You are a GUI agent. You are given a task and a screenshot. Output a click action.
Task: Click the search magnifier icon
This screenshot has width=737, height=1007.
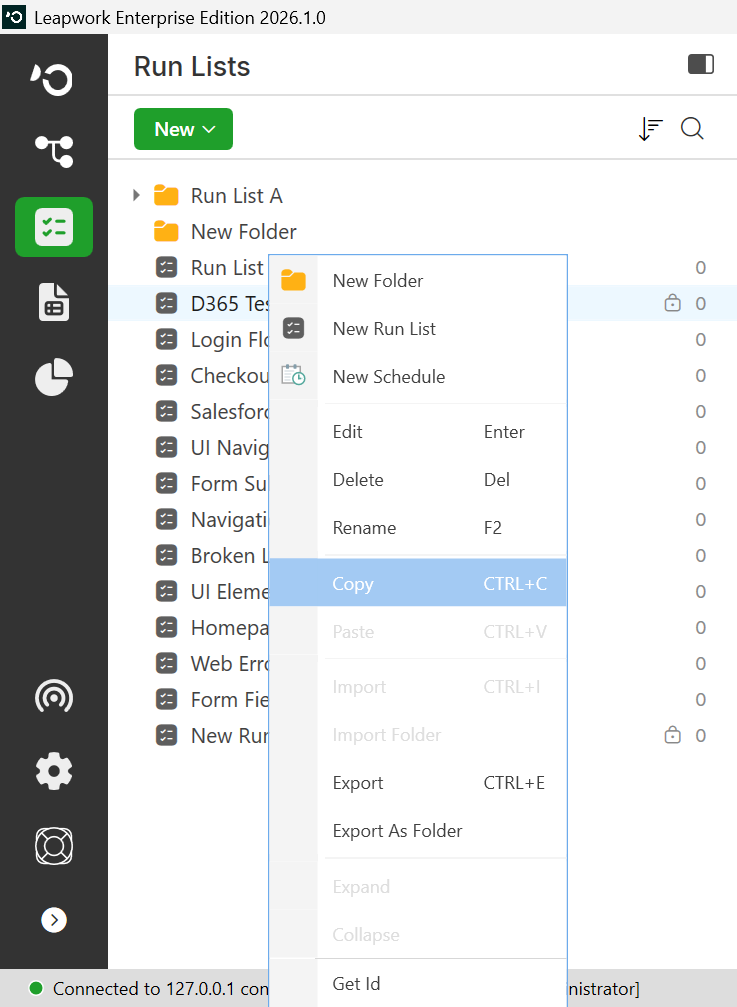pyautogui.click(x=692, y=129)
